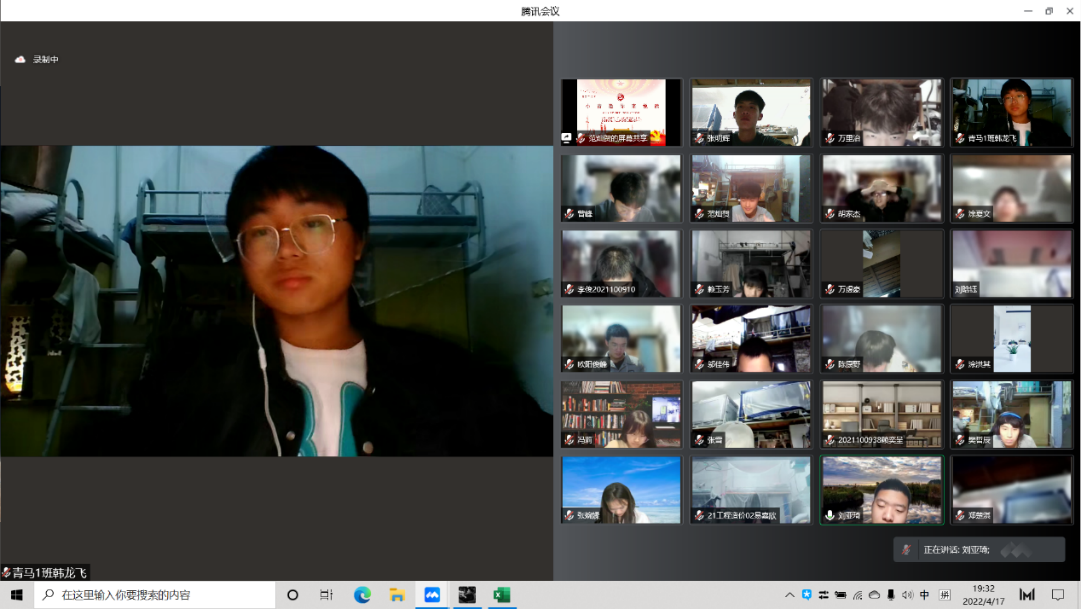Open Windows Task View
1081x609 pixels.
(326, 595)
